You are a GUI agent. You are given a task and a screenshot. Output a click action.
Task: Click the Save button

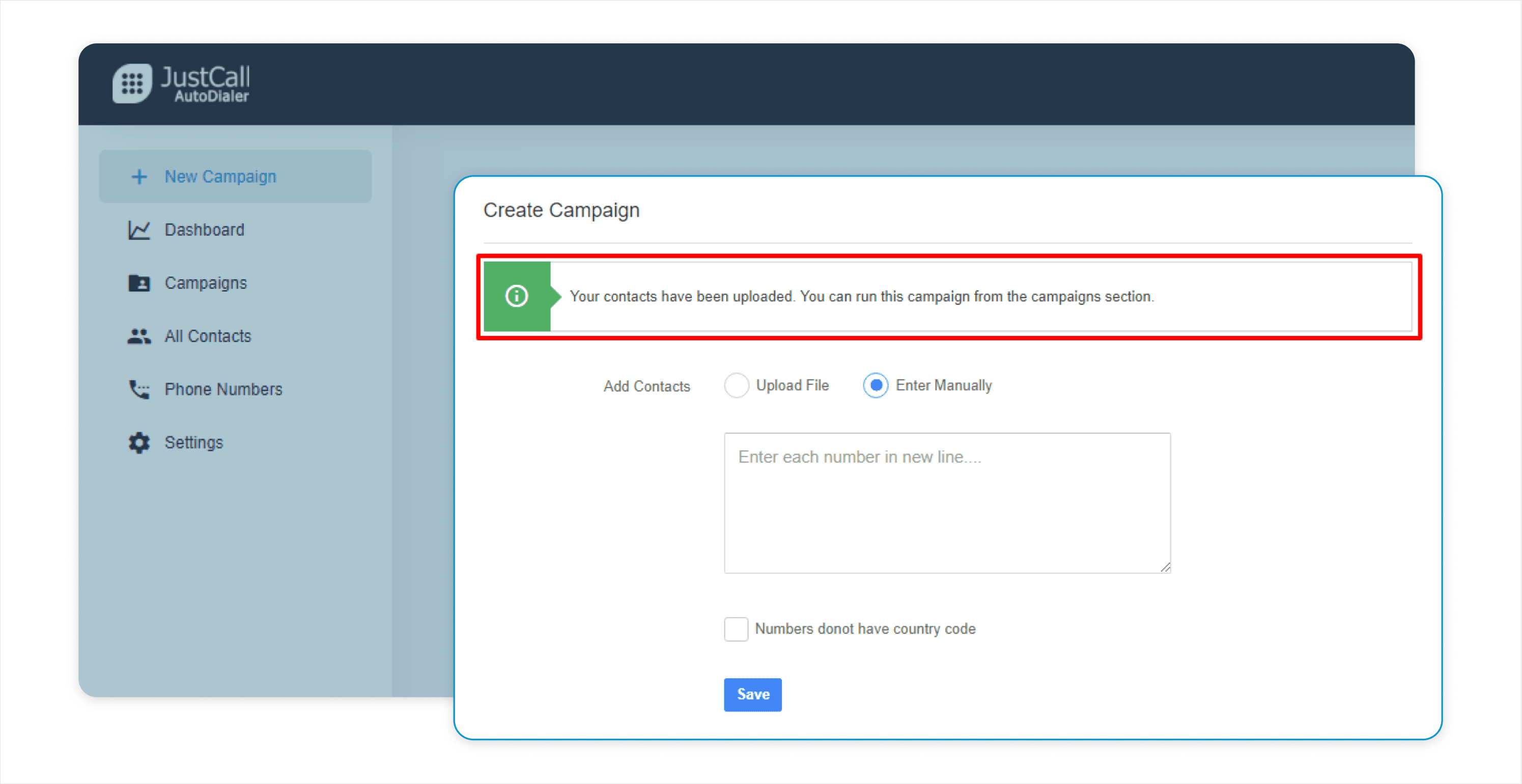tap(753, 695)
